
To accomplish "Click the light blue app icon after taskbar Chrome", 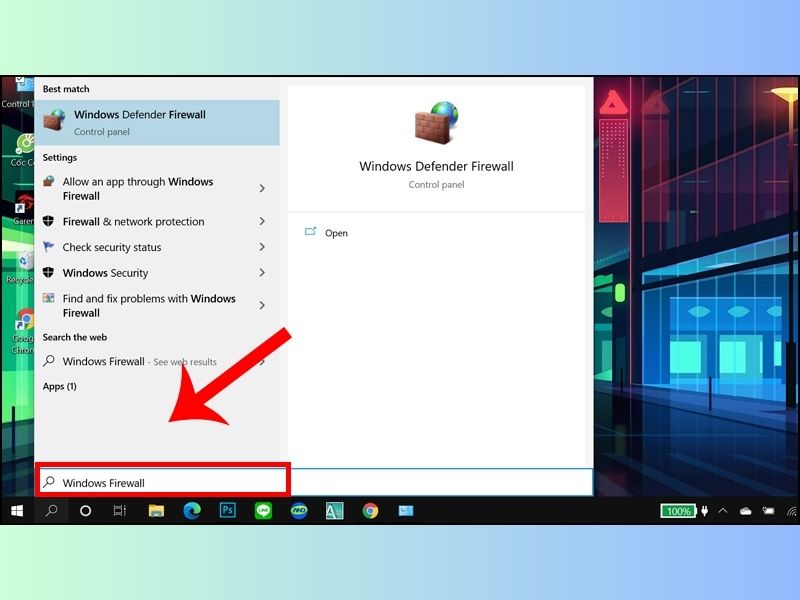I will (406, 511).
